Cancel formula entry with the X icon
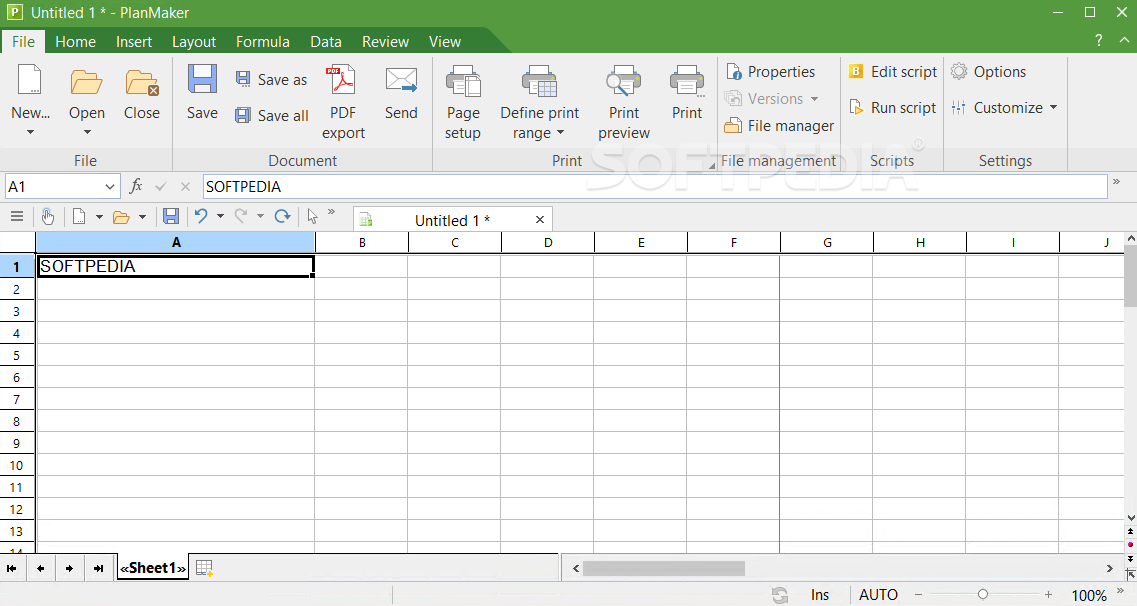This screenshot has height=606, width=1137. coord(185,187)
